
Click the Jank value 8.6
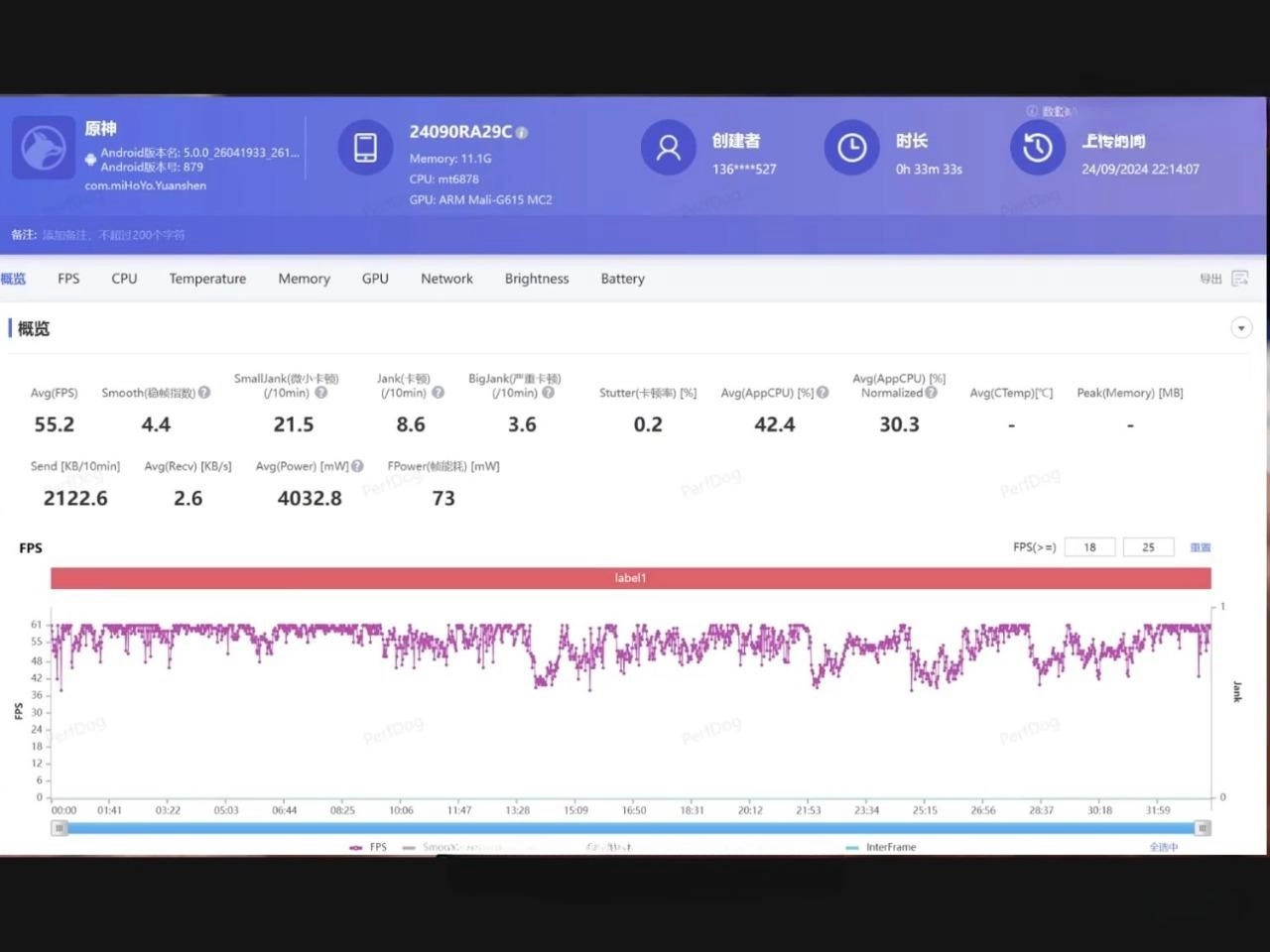pyautogui.click(x=411, y=424)
